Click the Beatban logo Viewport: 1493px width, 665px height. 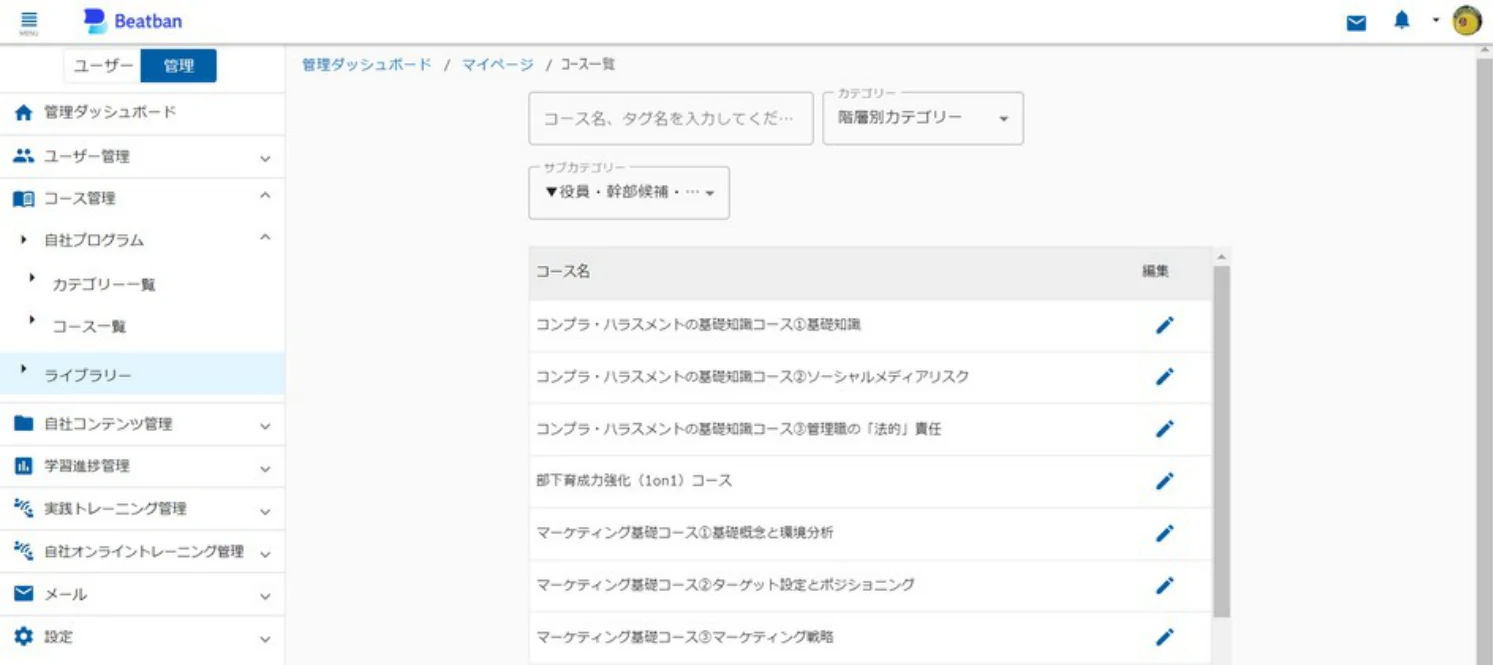coord(132,21)
